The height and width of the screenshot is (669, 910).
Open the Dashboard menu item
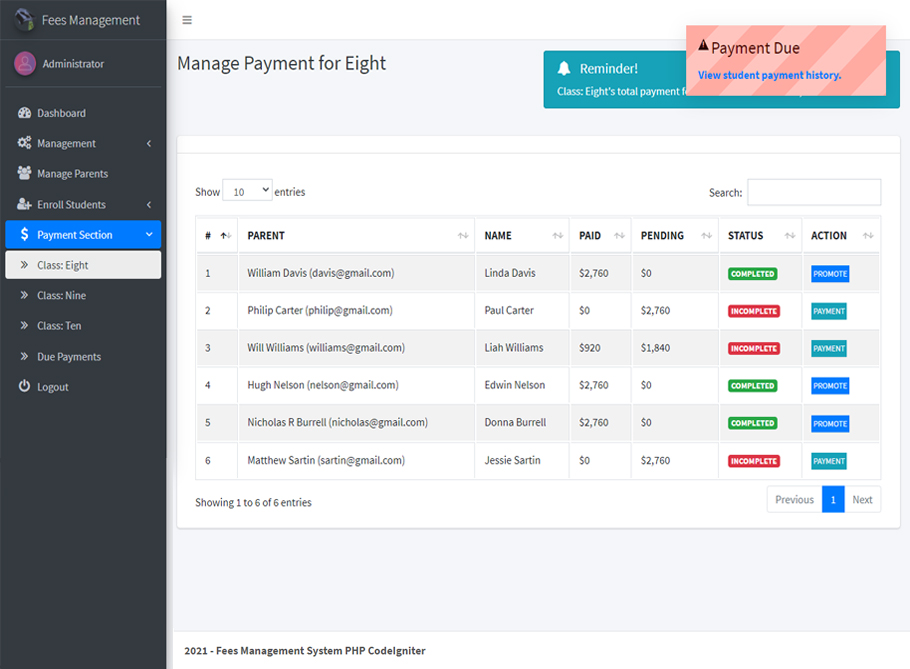[83, 113]
